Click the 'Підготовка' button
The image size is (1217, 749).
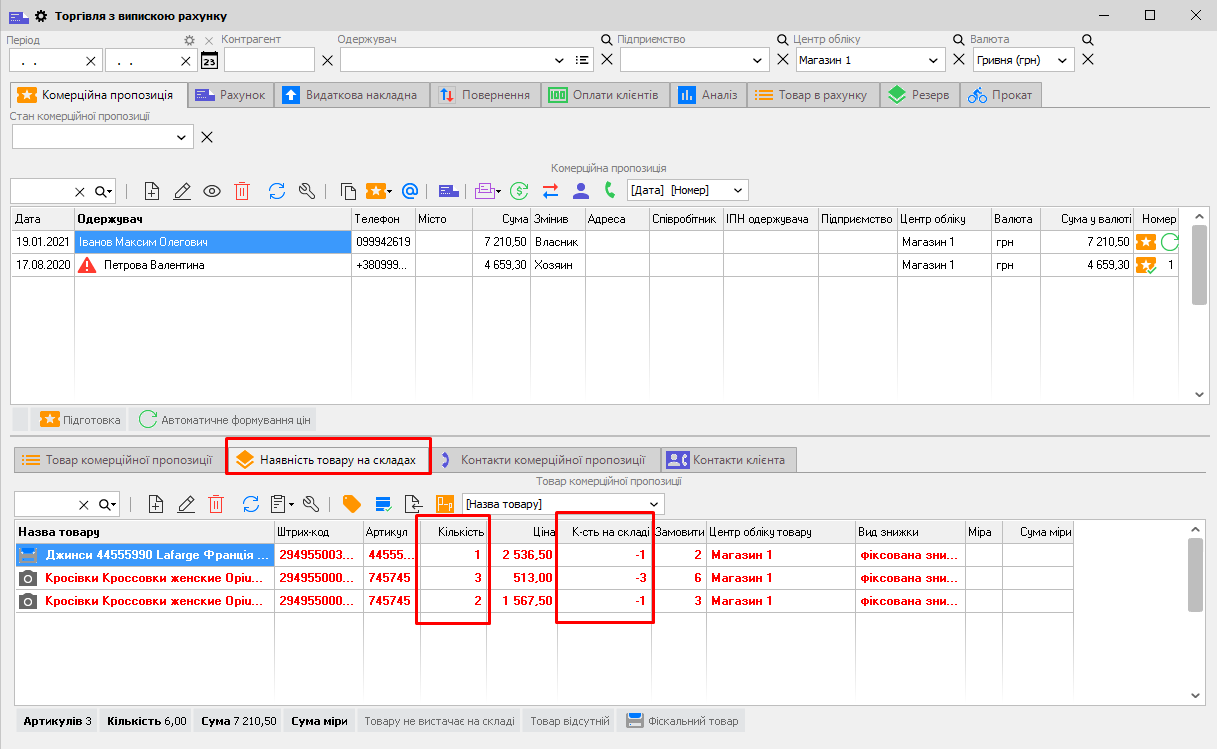[81, 420]
